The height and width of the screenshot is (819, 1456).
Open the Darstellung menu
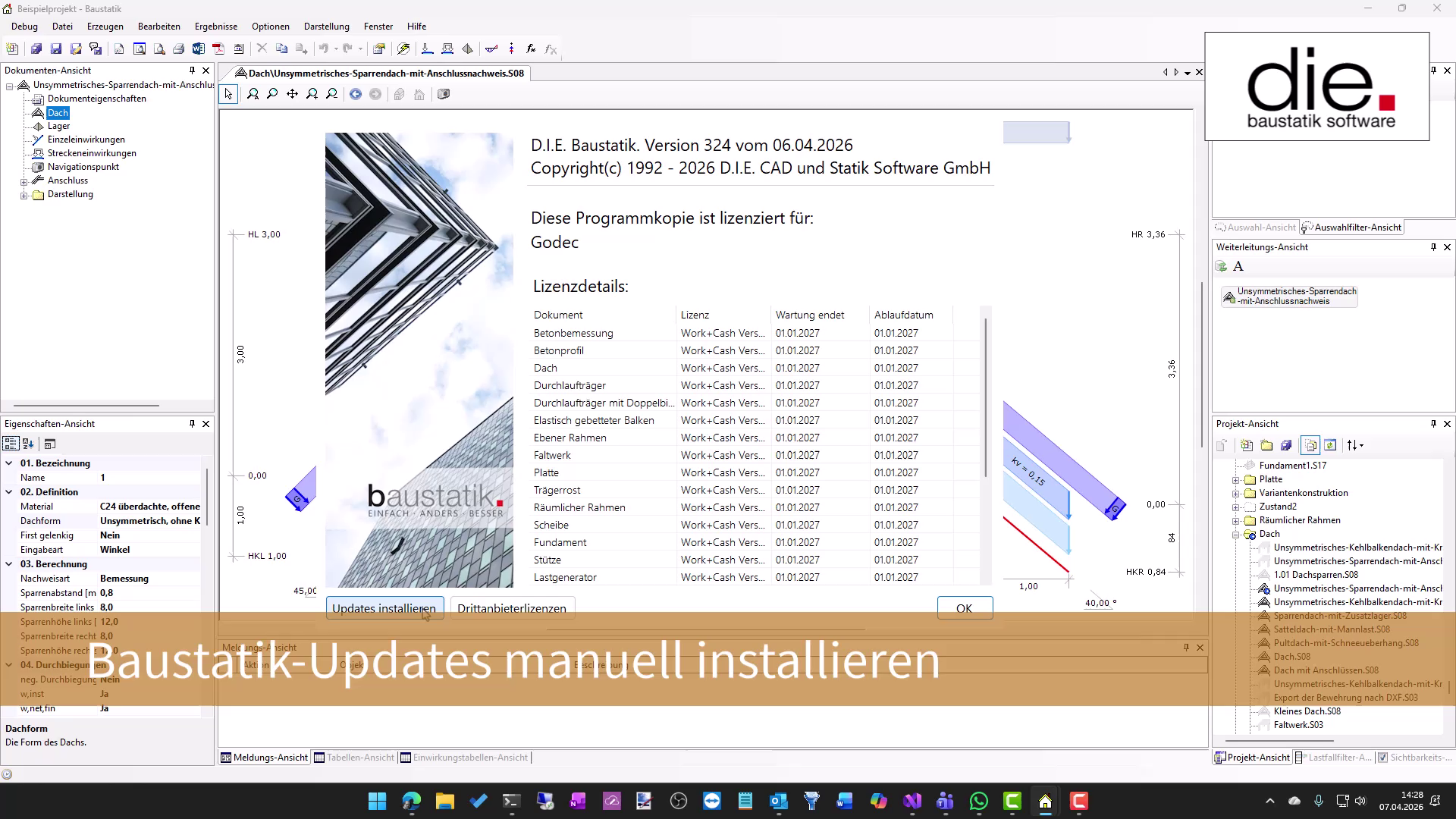(327, 27)
